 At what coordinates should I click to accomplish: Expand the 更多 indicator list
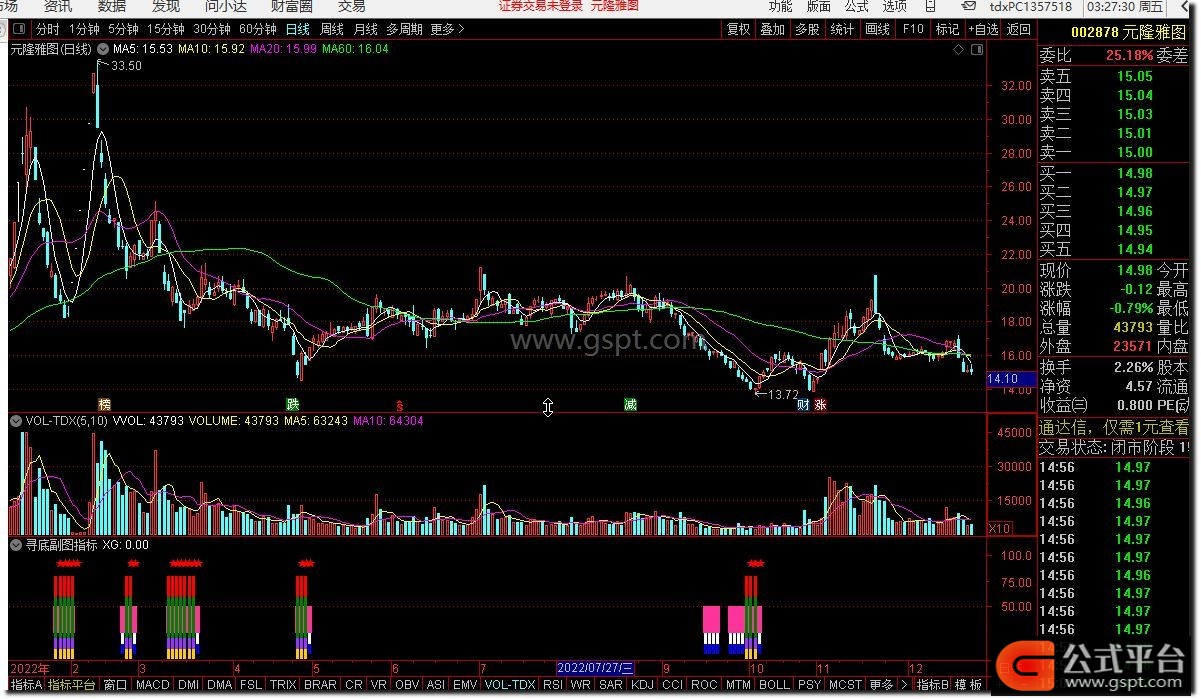[x=881, y=685]
